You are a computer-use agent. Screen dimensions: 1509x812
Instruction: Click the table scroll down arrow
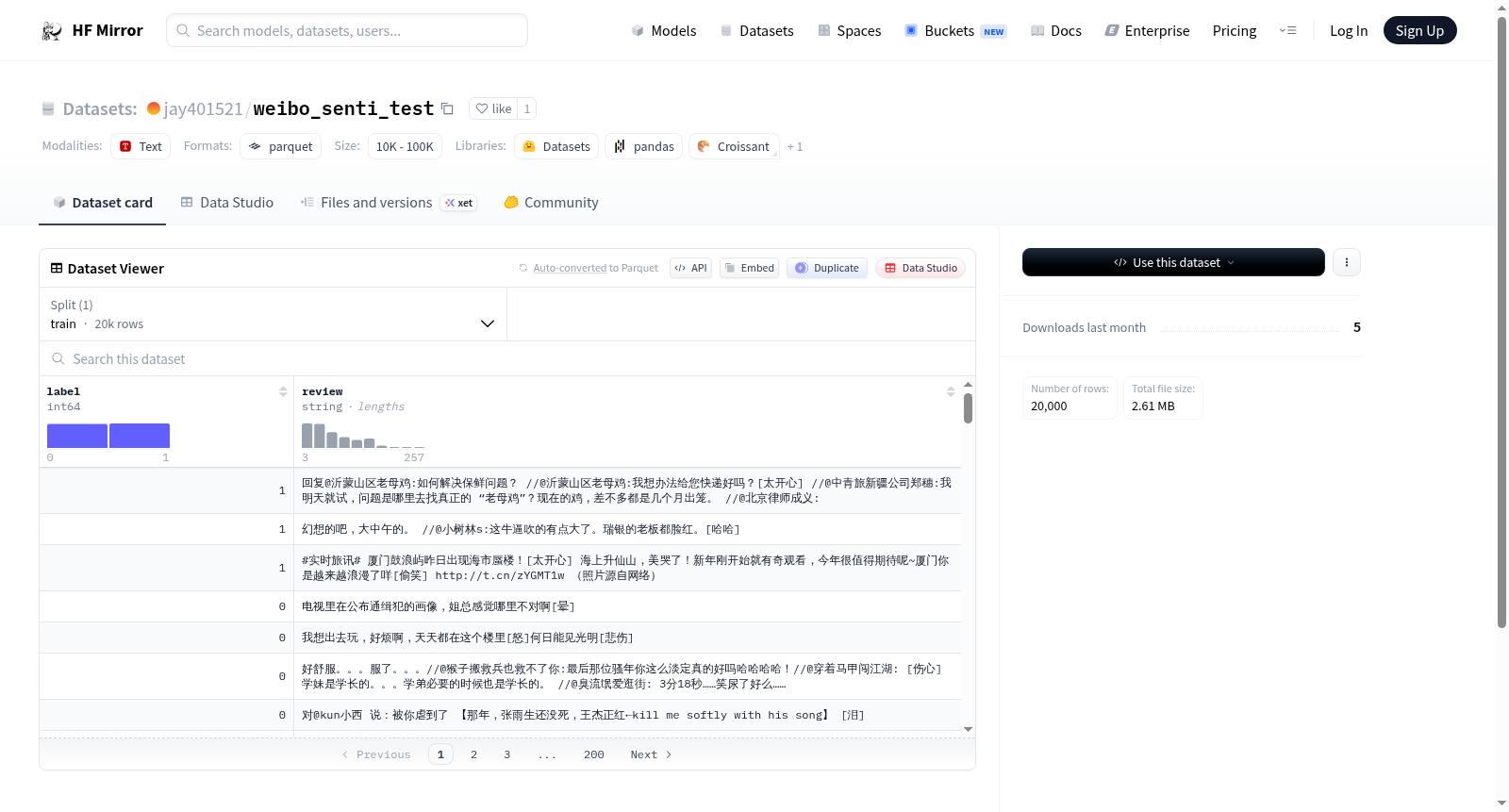tap(968, 729)
